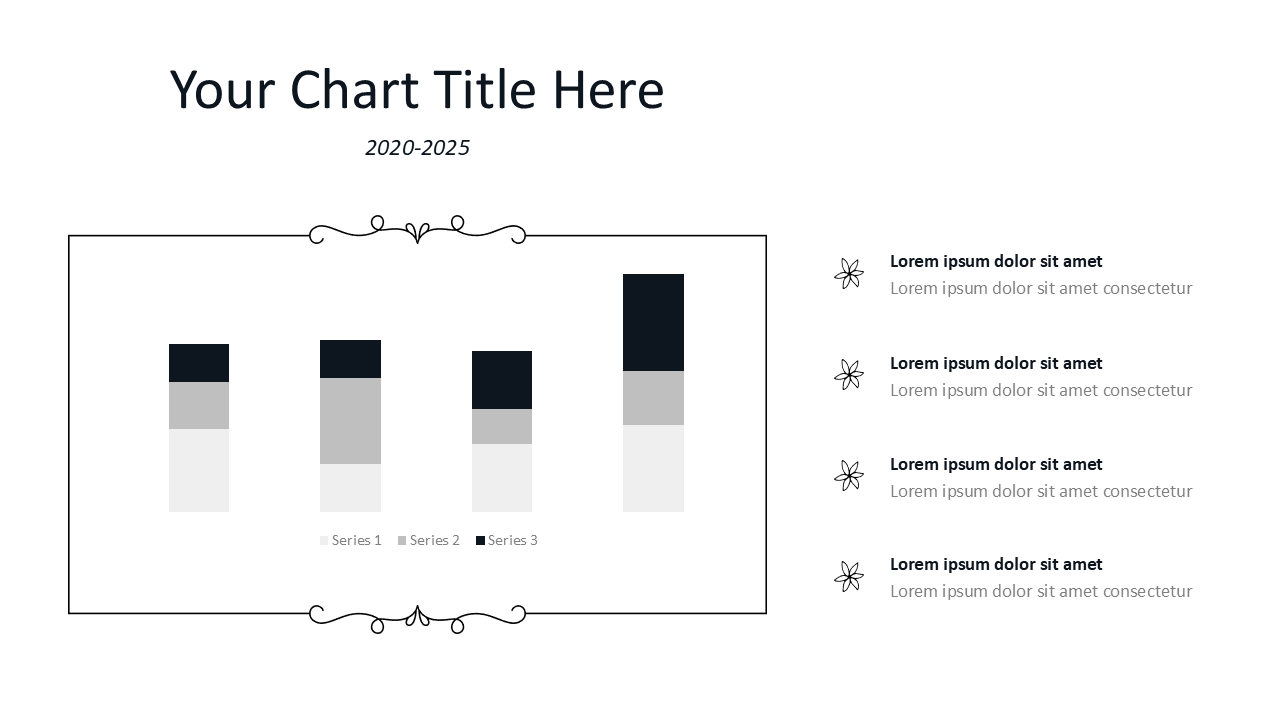Click the bottom swirl ornament on chart frame
1280x720 pixels.
click(417, 617)
